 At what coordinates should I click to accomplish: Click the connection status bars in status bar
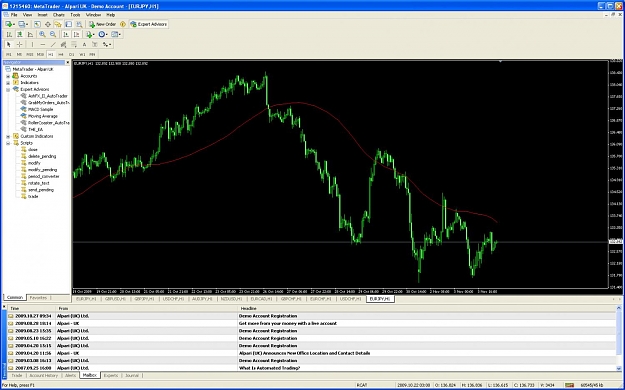pyautogui.click(x=569, y=385)
